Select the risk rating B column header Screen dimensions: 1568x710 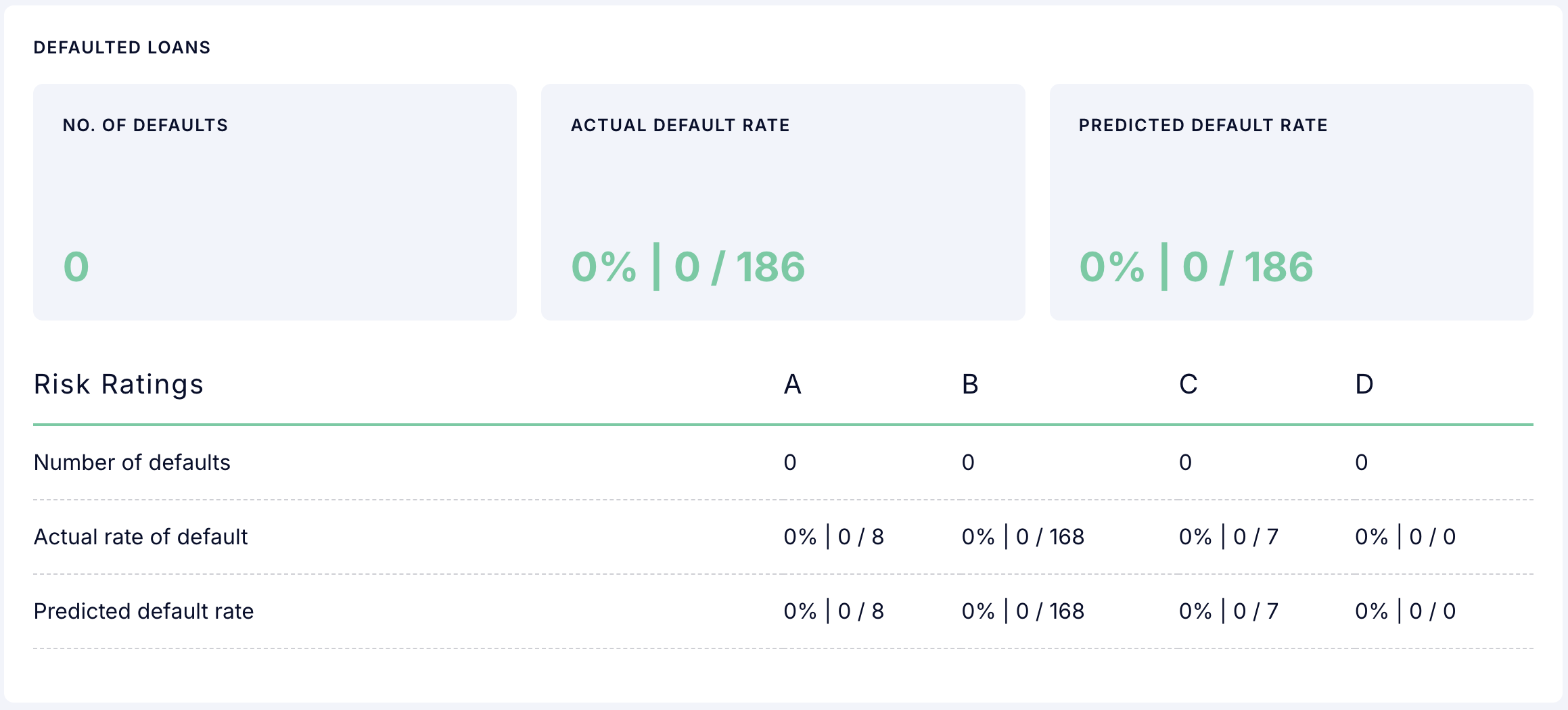tap(970, 384)
